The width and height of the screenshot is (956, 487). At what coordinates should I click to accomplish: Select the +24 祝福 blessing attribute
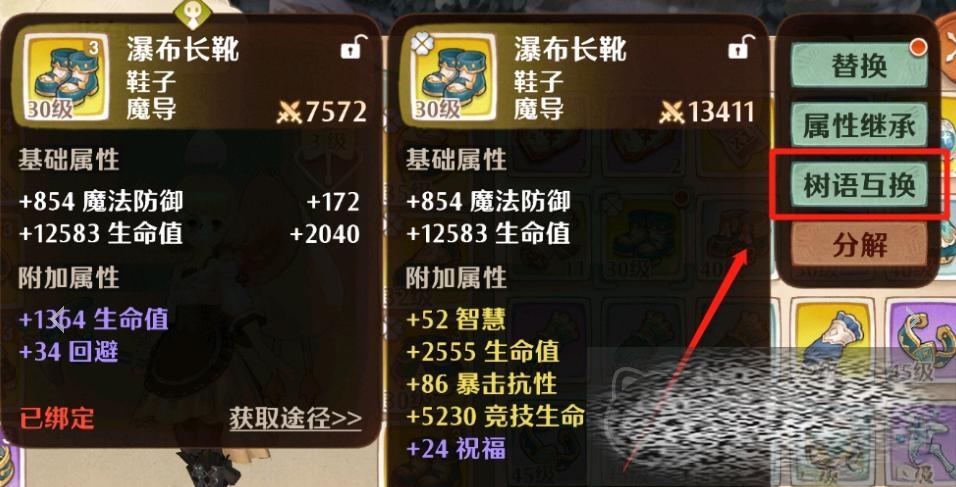[x=456, y=449]
